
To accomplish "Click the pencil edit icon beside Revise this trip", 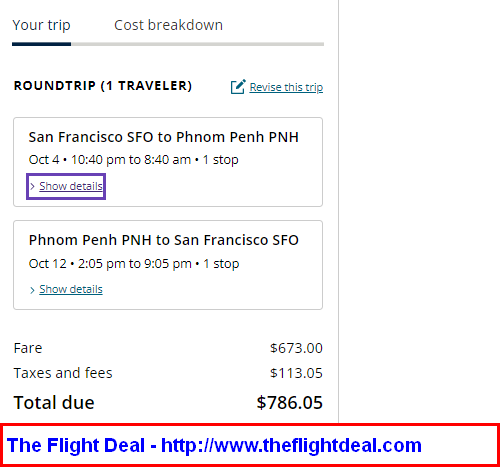I will point(238,87).
